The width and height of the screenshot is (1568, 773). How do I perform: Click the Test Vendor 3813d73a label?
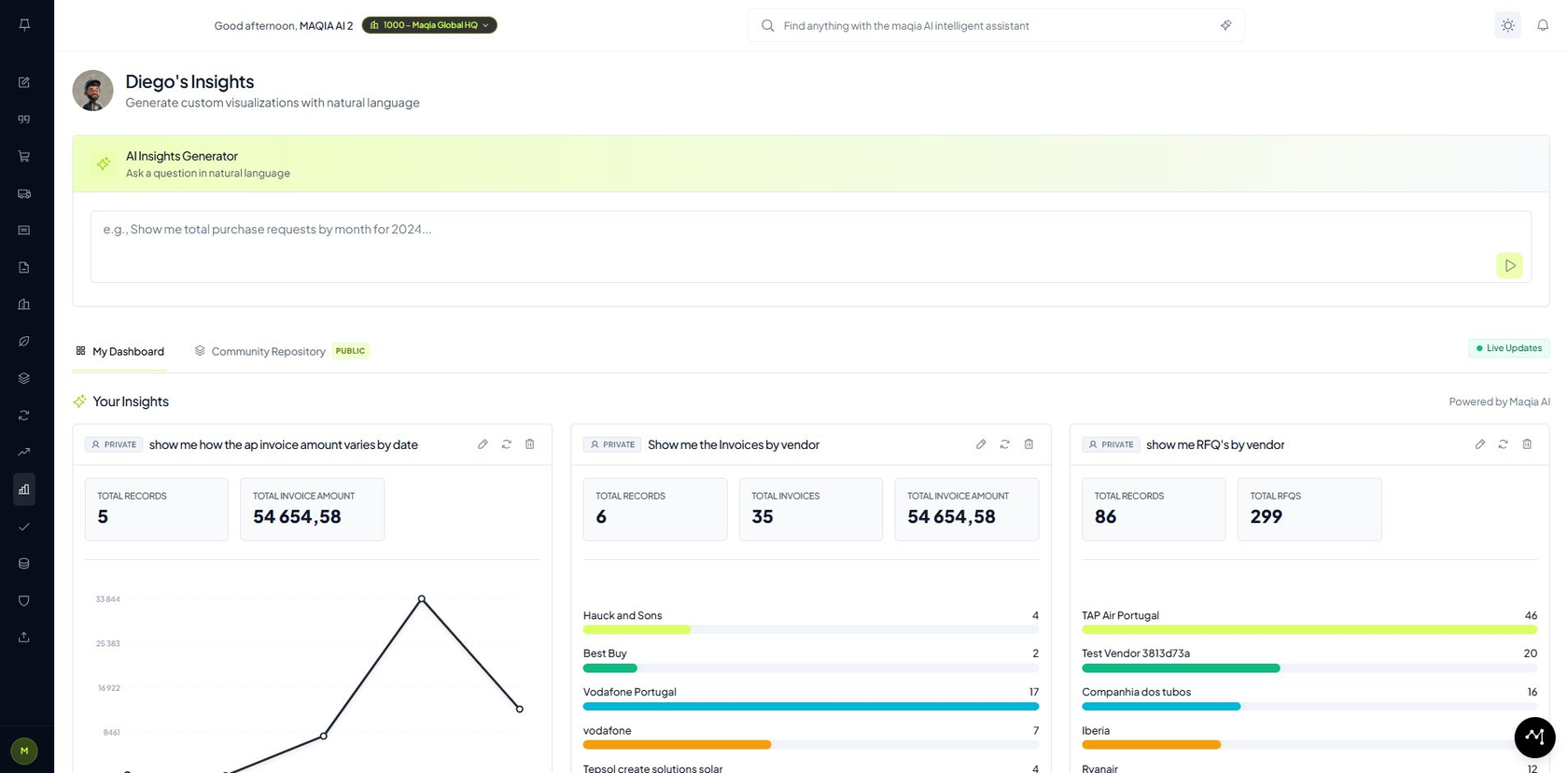(x=1135, y=654)
